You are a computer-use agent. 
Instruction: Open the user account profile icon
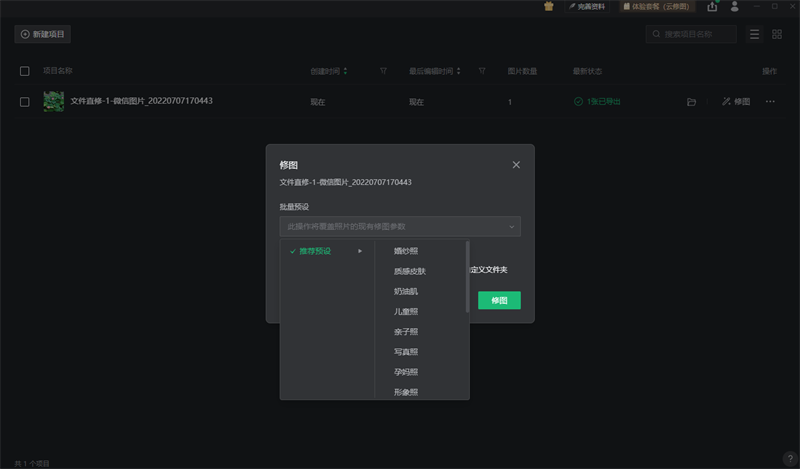pos(735,6)
